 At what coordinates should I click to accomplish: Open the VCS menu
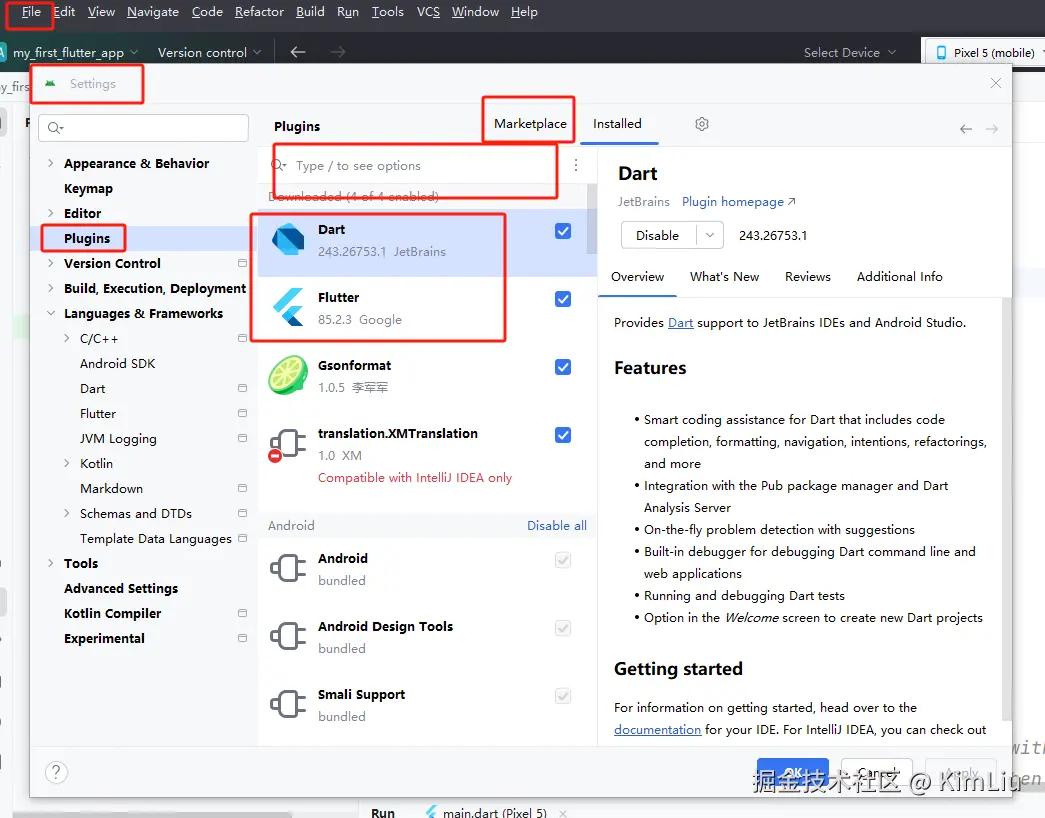[x=428, y=12]
